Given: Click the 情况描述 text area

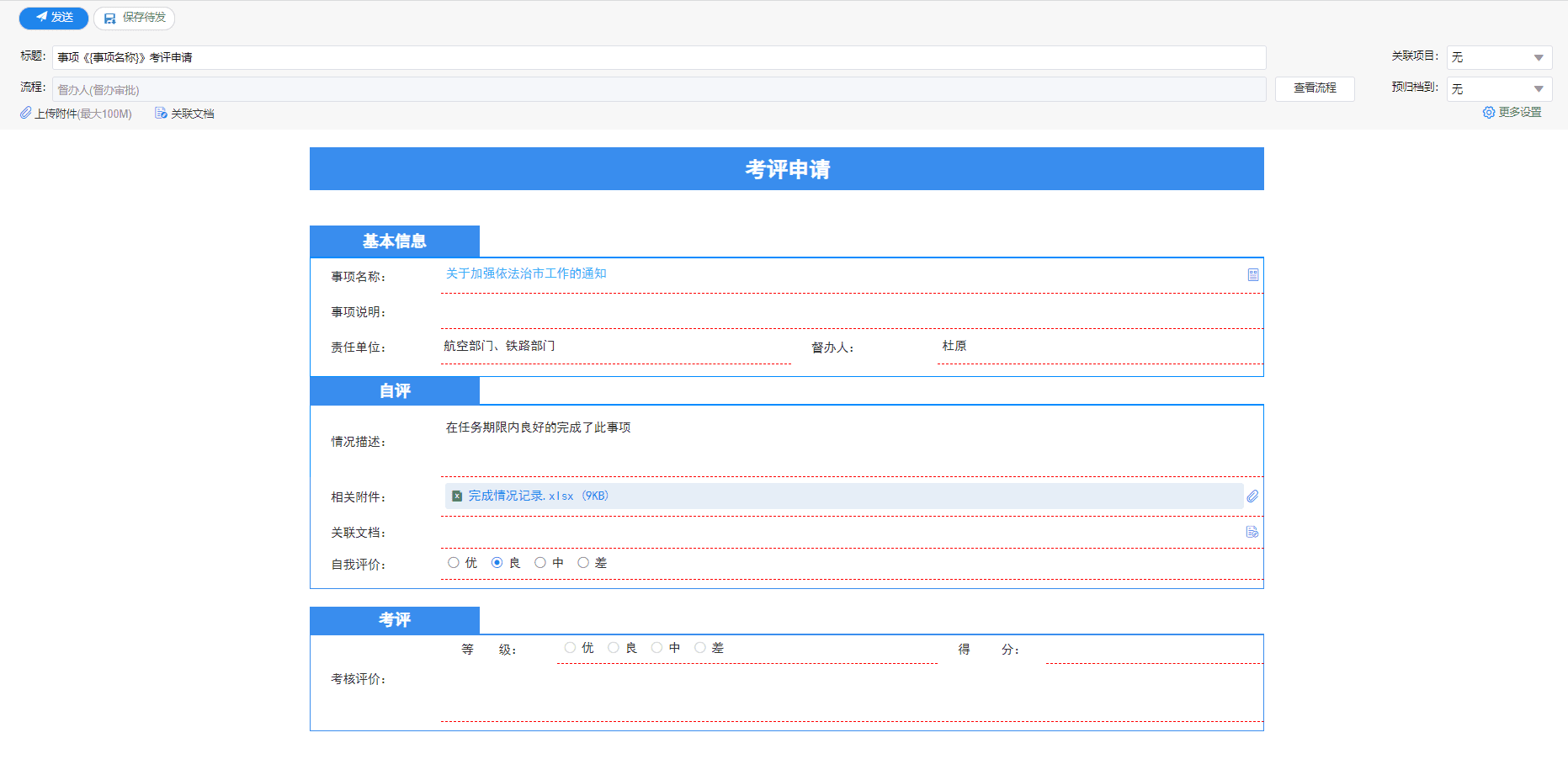Looking at the screenshot, I should [852, 443].
